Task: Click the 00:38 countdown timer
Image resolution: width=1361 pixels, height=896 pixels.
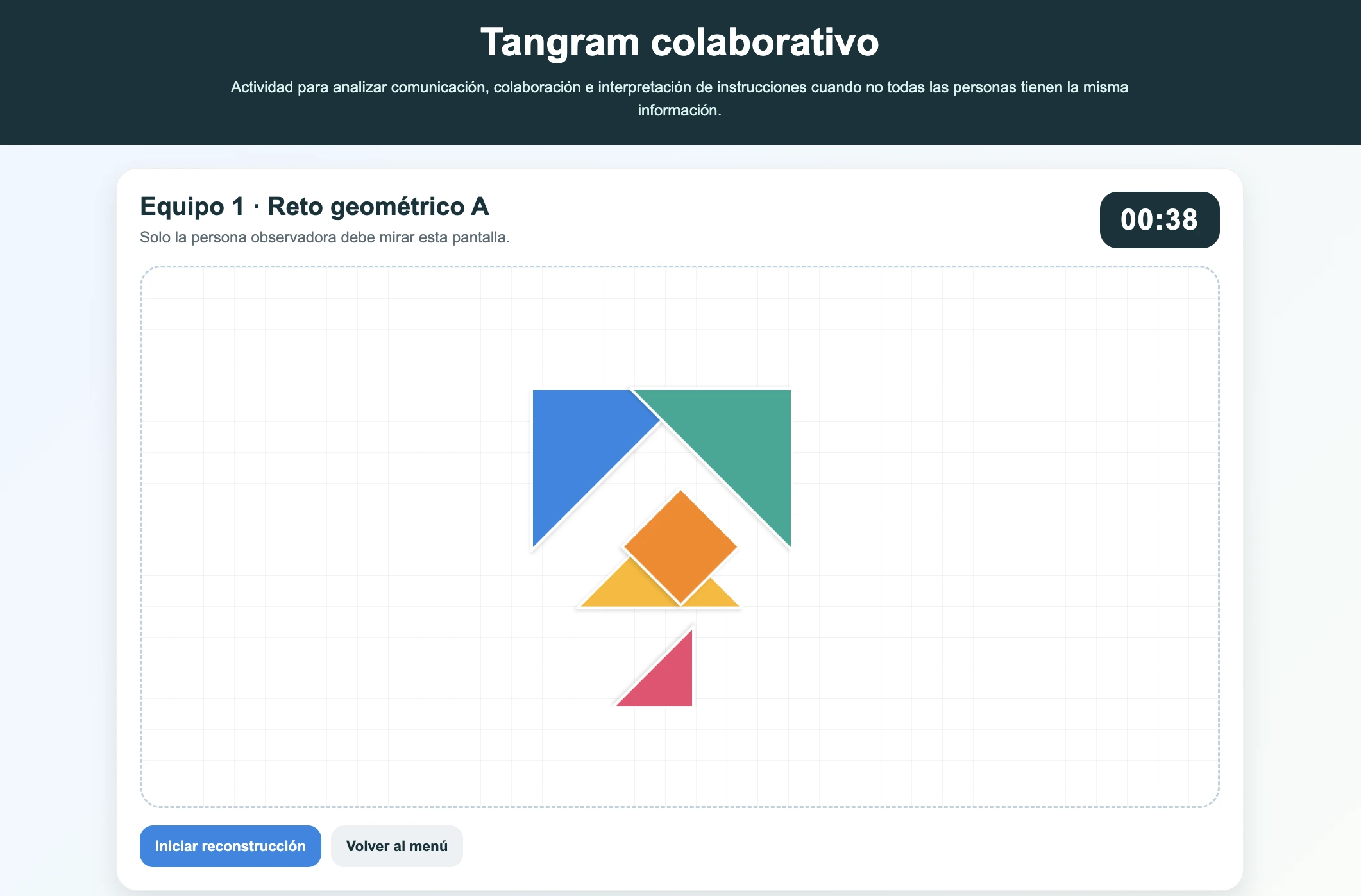Action: 1160,219
